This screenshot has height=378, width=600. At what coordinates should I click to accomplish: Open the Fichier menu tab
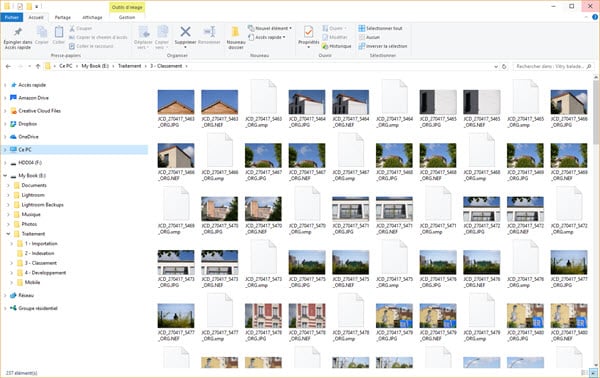point(11,17)
